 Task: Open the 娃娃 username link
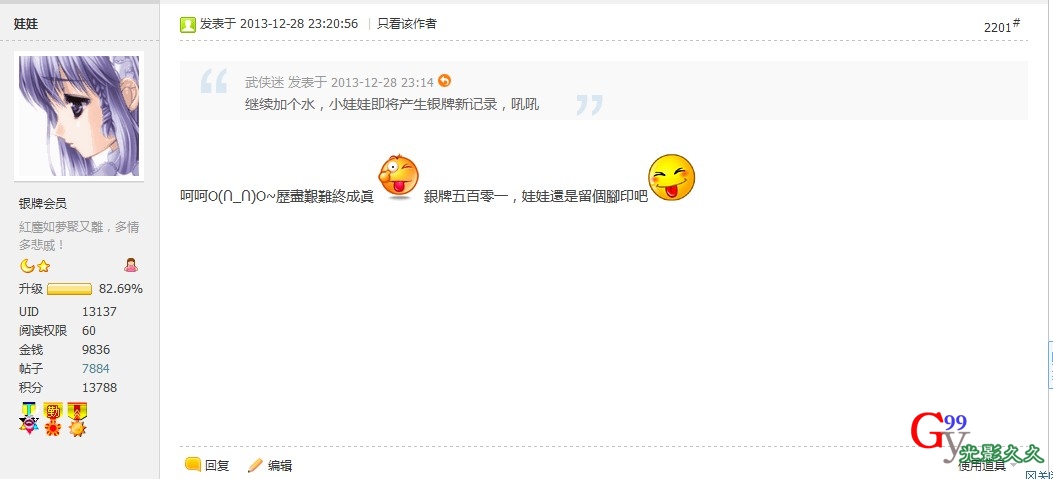(26, 24)
